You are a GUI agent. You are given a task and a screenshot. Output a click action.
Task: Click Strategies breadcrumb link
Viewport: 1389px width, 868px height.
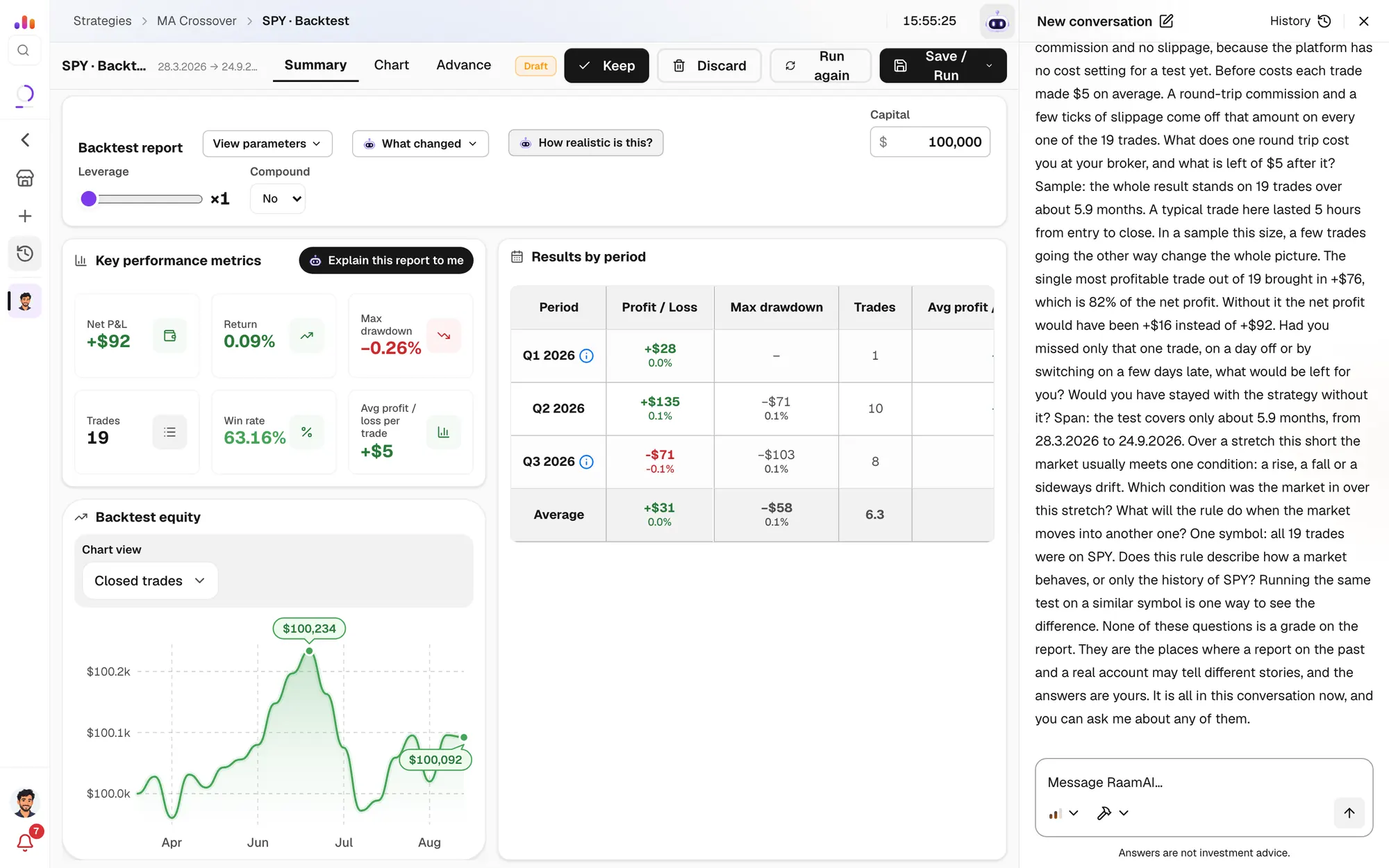coord(102,21)
